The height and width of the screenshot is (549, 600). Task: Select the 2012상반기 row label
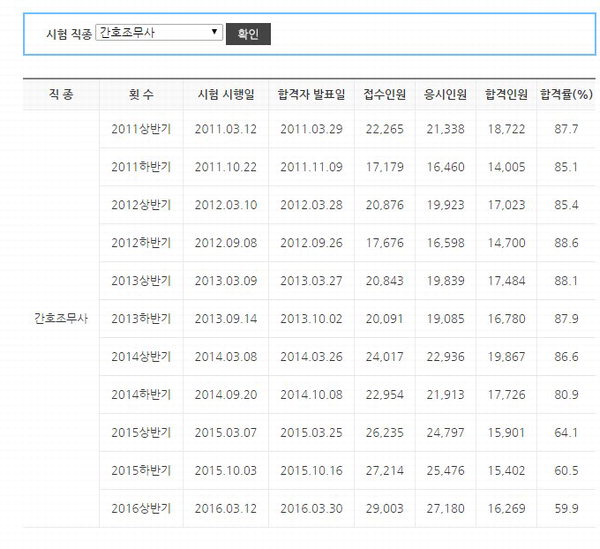point(141,205)
